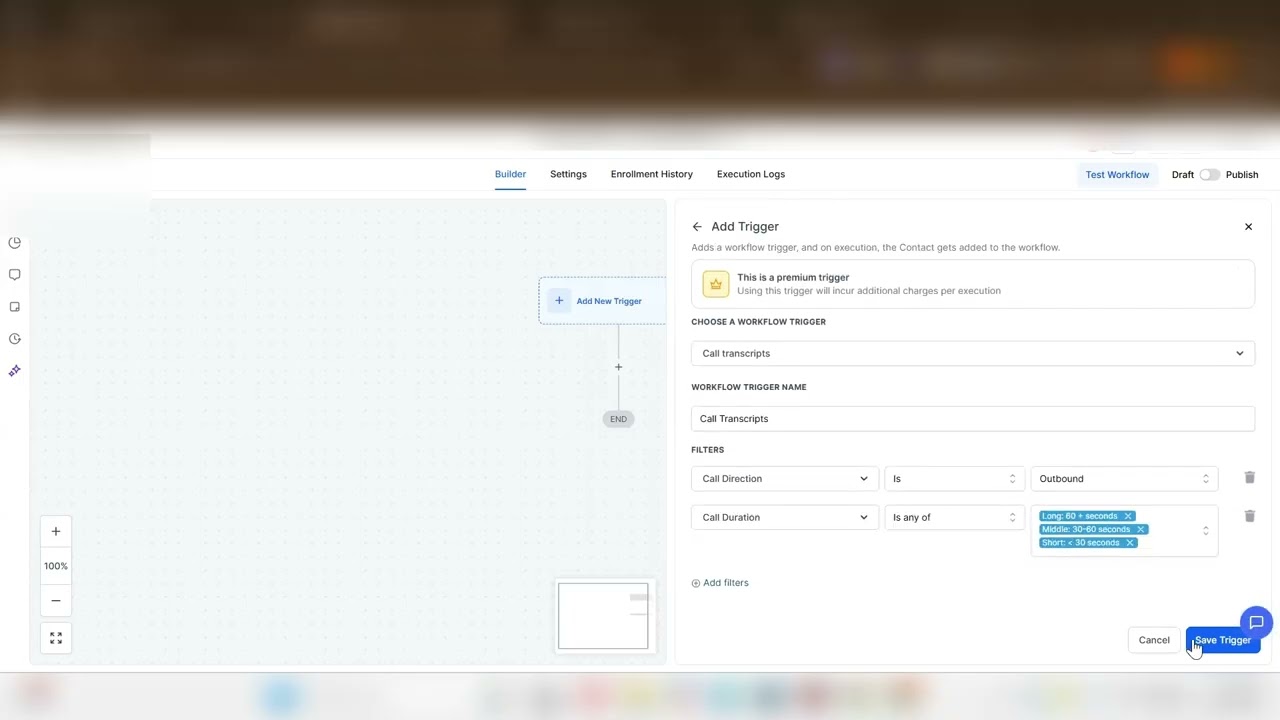The height and width of the screenshot is (720, 1280).
Task: Click plus icon in Add New Trigger
Action: click(x=559, y=300)
